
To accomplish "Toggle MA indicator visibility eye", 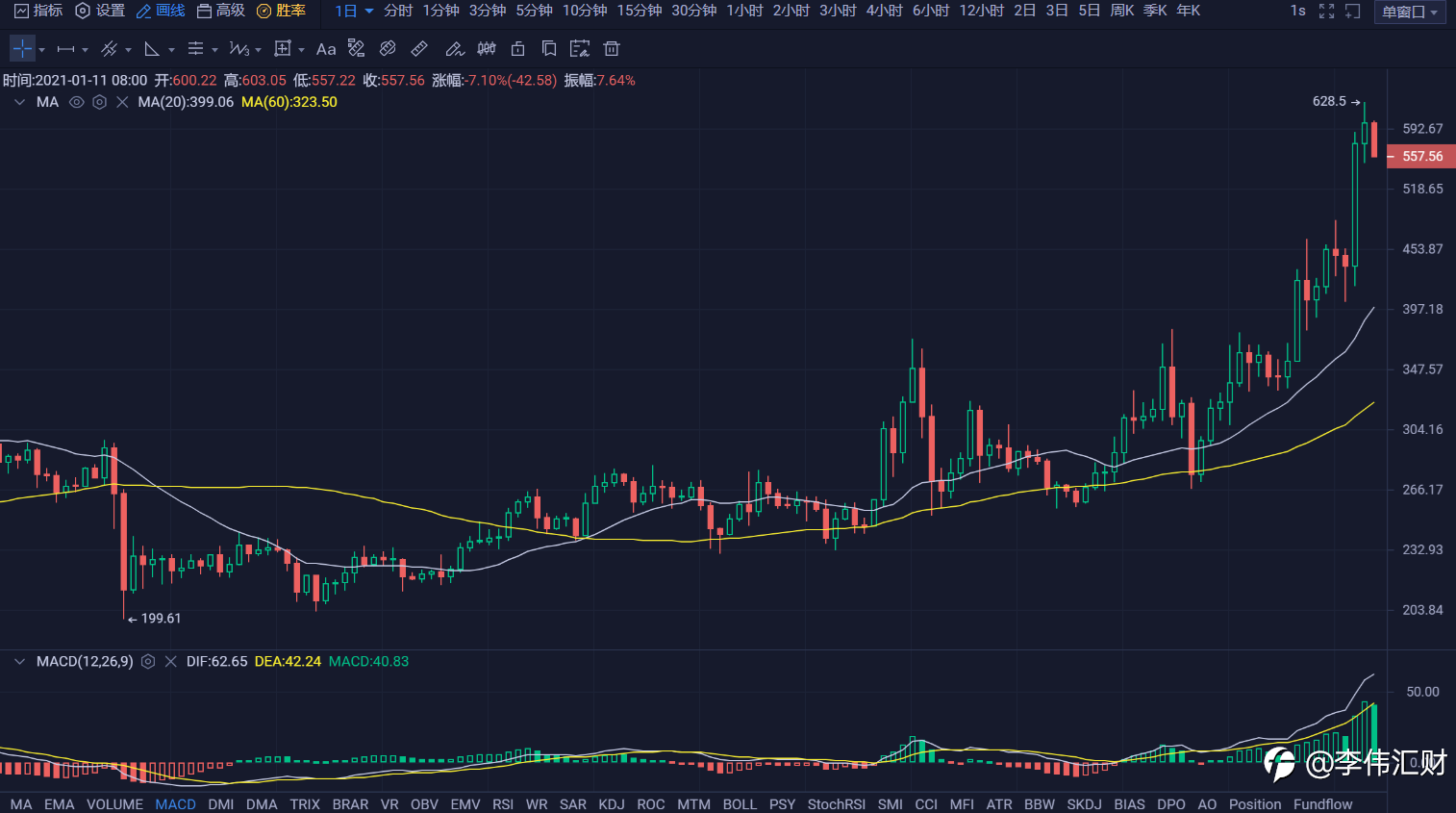I will tap(77, 102).
